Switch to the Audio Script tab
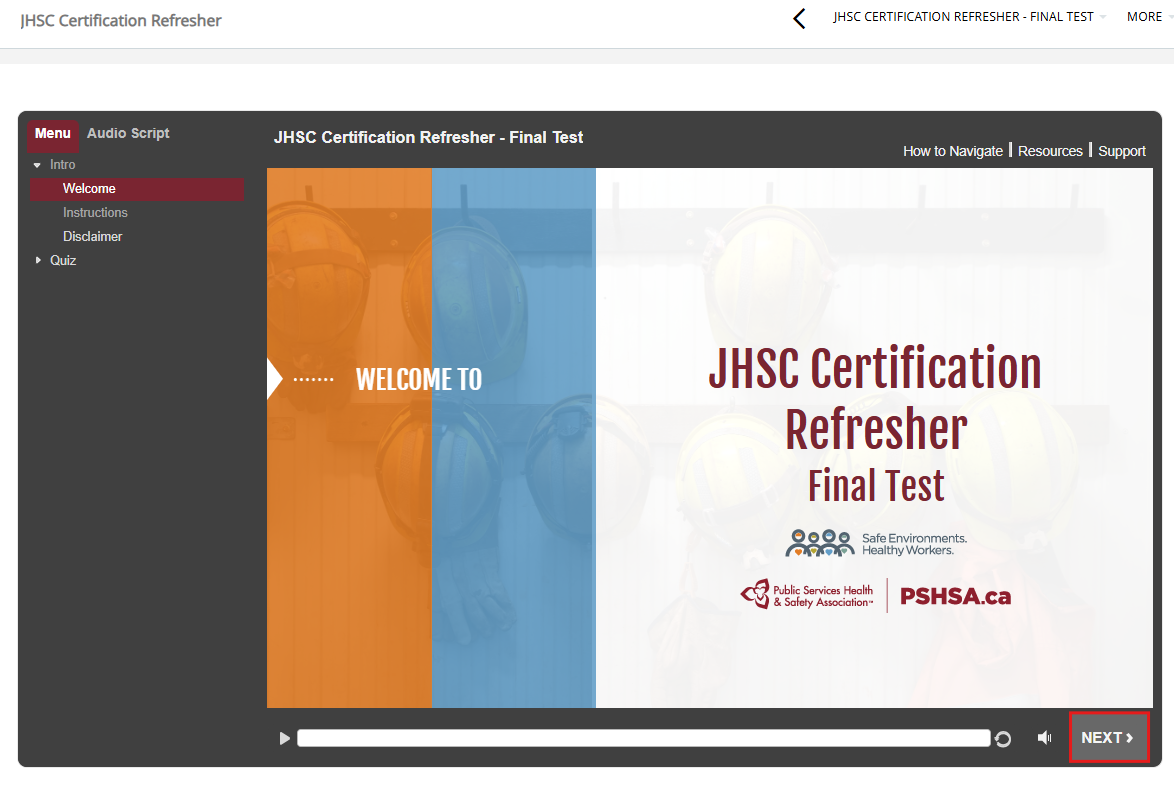The height and width of the screenshot is (785, 1174). pos(128,133)
